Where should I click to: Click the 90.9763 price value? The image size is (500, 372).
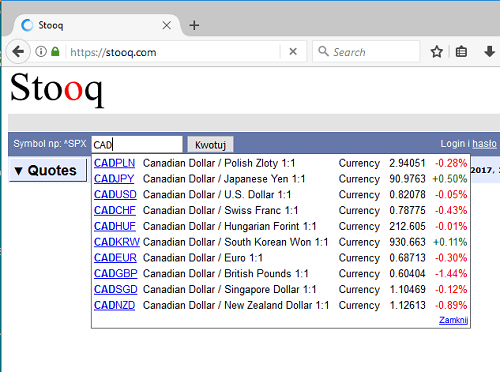click(x=407, y=179)
